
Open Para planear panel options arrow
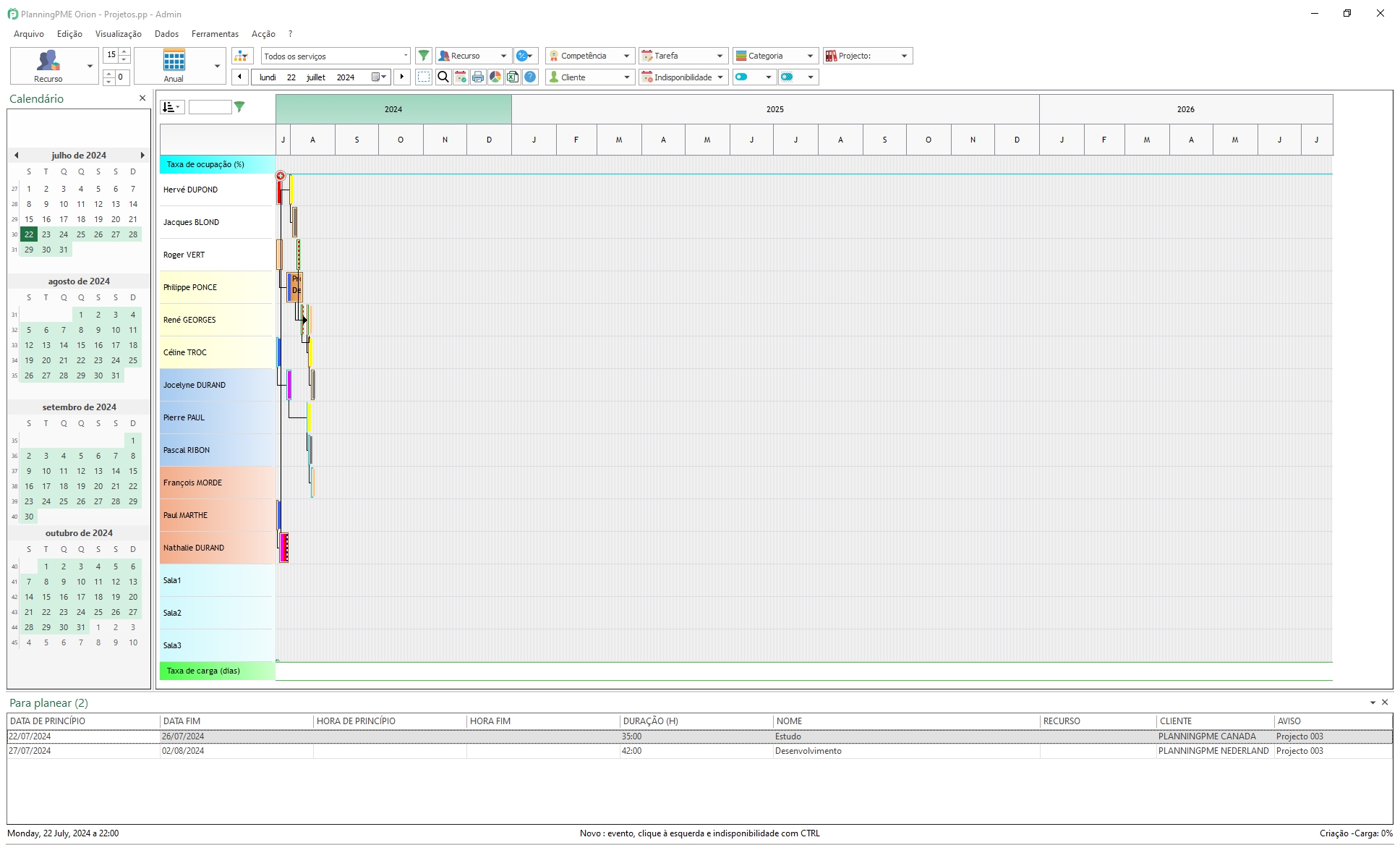click(x=1373, y=702)
